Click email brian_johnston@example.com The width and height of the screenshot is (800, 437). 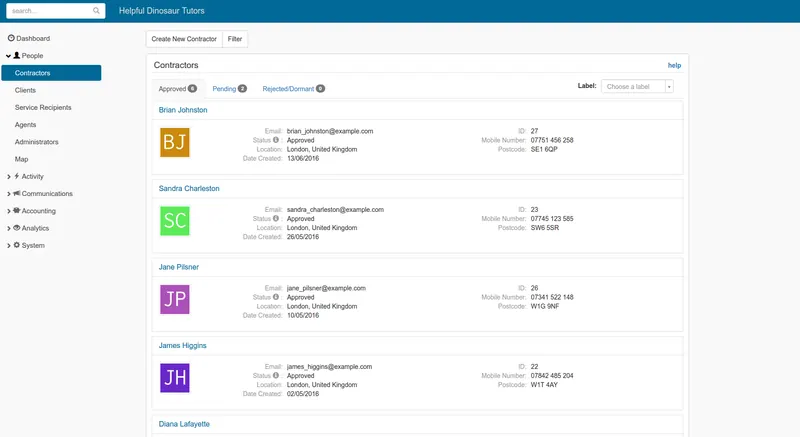click(x=330, y=131)
